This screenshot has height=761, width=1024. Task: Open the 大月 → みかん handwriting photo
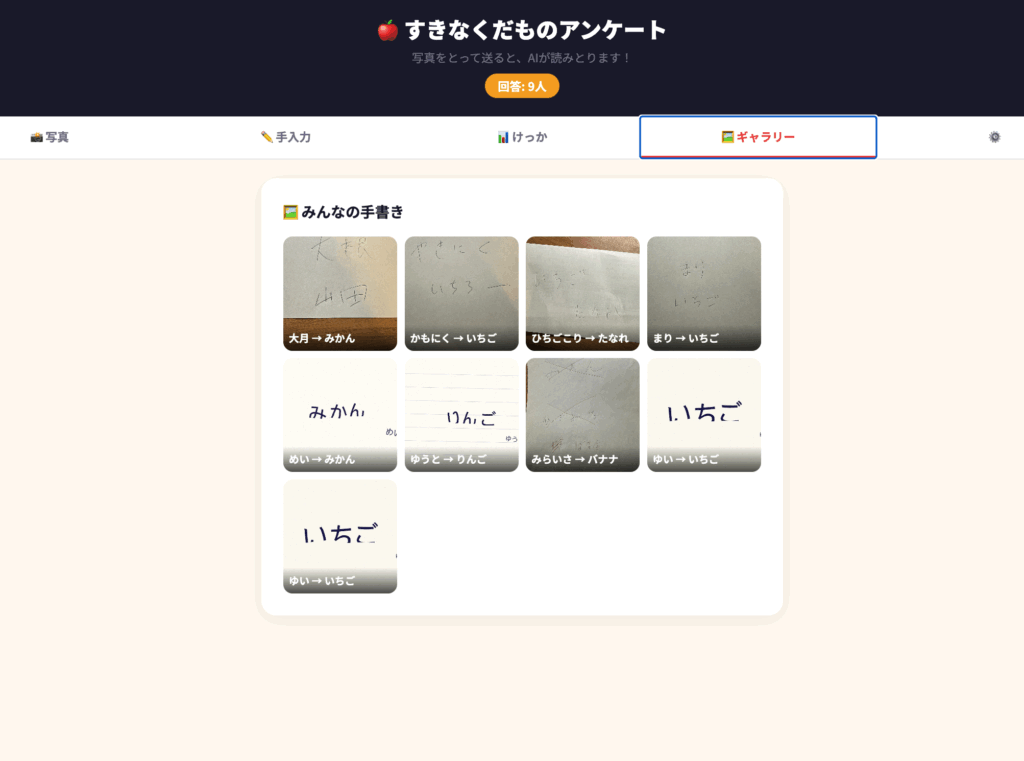(x=340, y=293)
